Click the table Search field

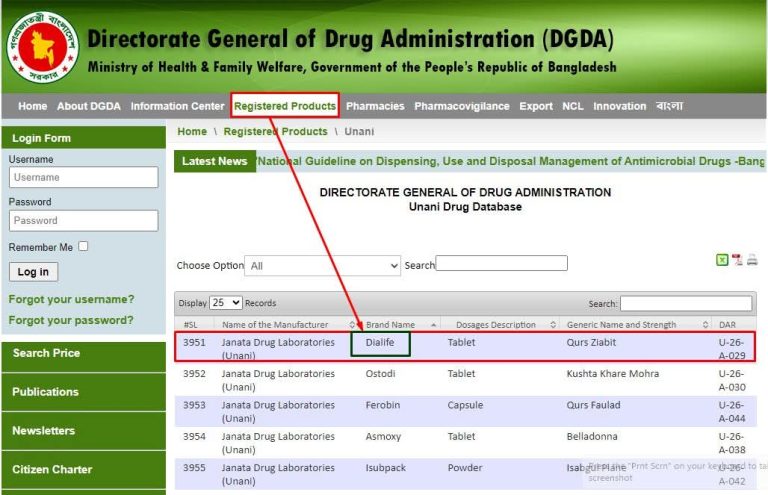click(685, 303)
